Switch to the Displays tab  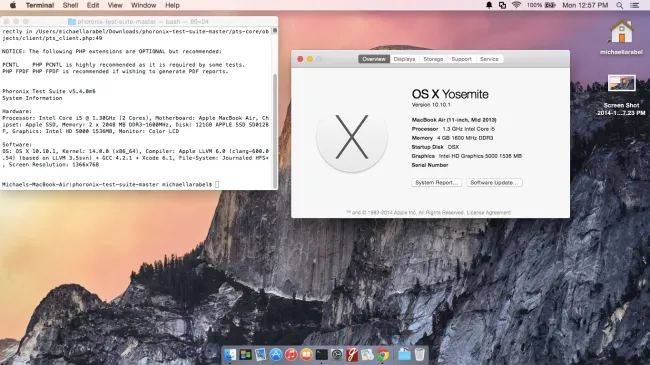(404, 59)
